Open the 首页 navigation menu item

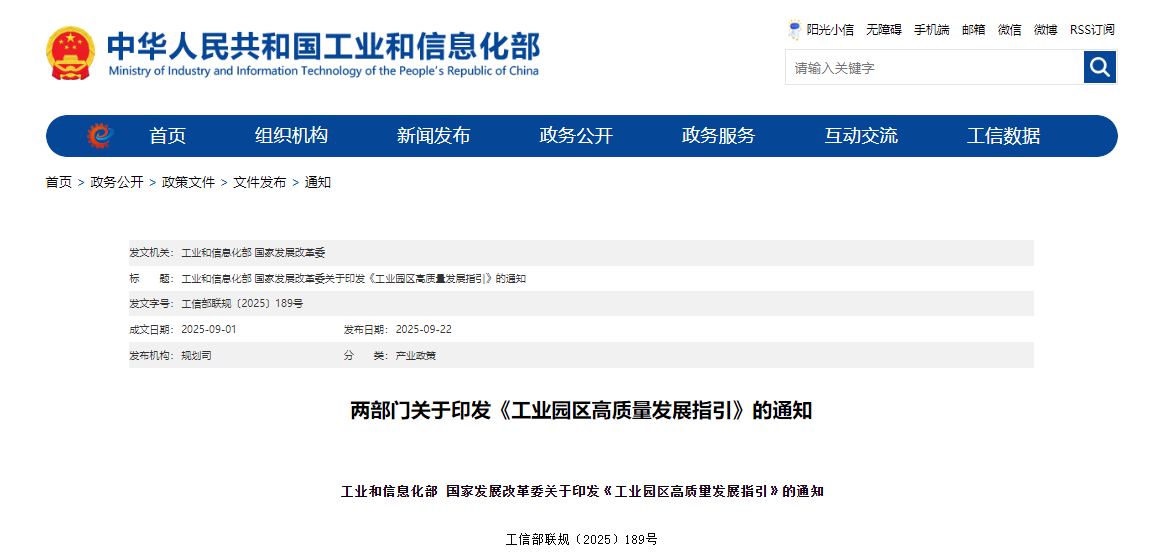click(x=168, y=136)
